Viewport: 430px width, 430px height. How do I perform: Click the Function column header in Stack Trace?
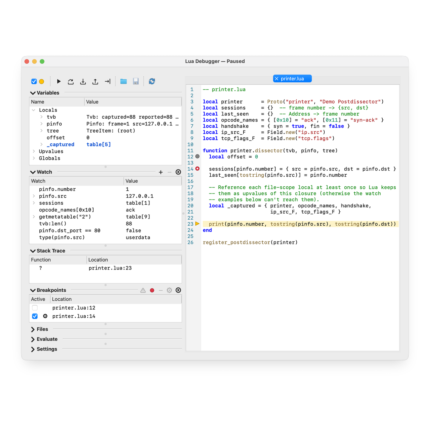point(58,260)
